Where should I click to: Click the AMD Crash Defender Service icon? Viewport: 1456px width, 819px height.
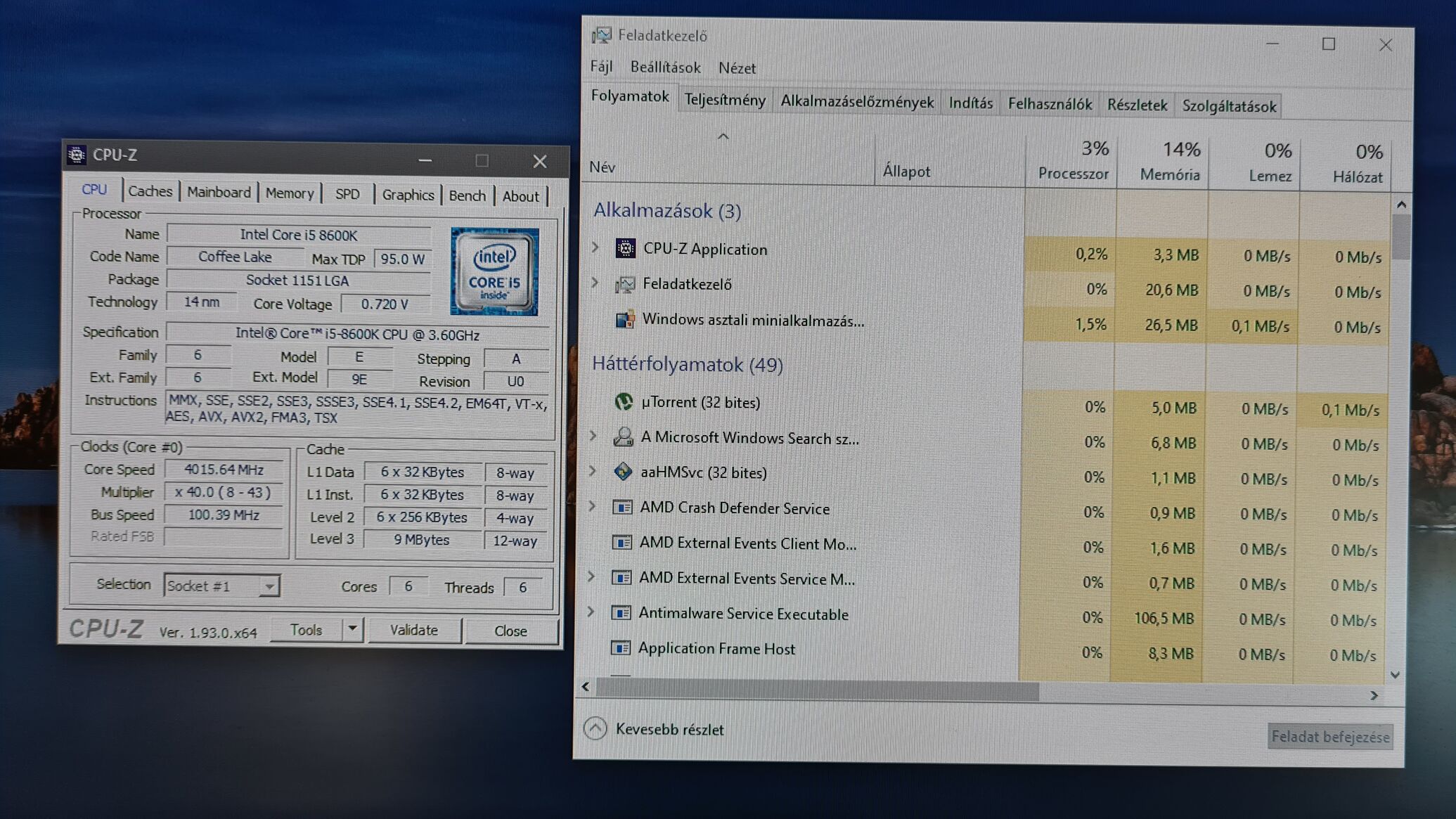point(622,507)
